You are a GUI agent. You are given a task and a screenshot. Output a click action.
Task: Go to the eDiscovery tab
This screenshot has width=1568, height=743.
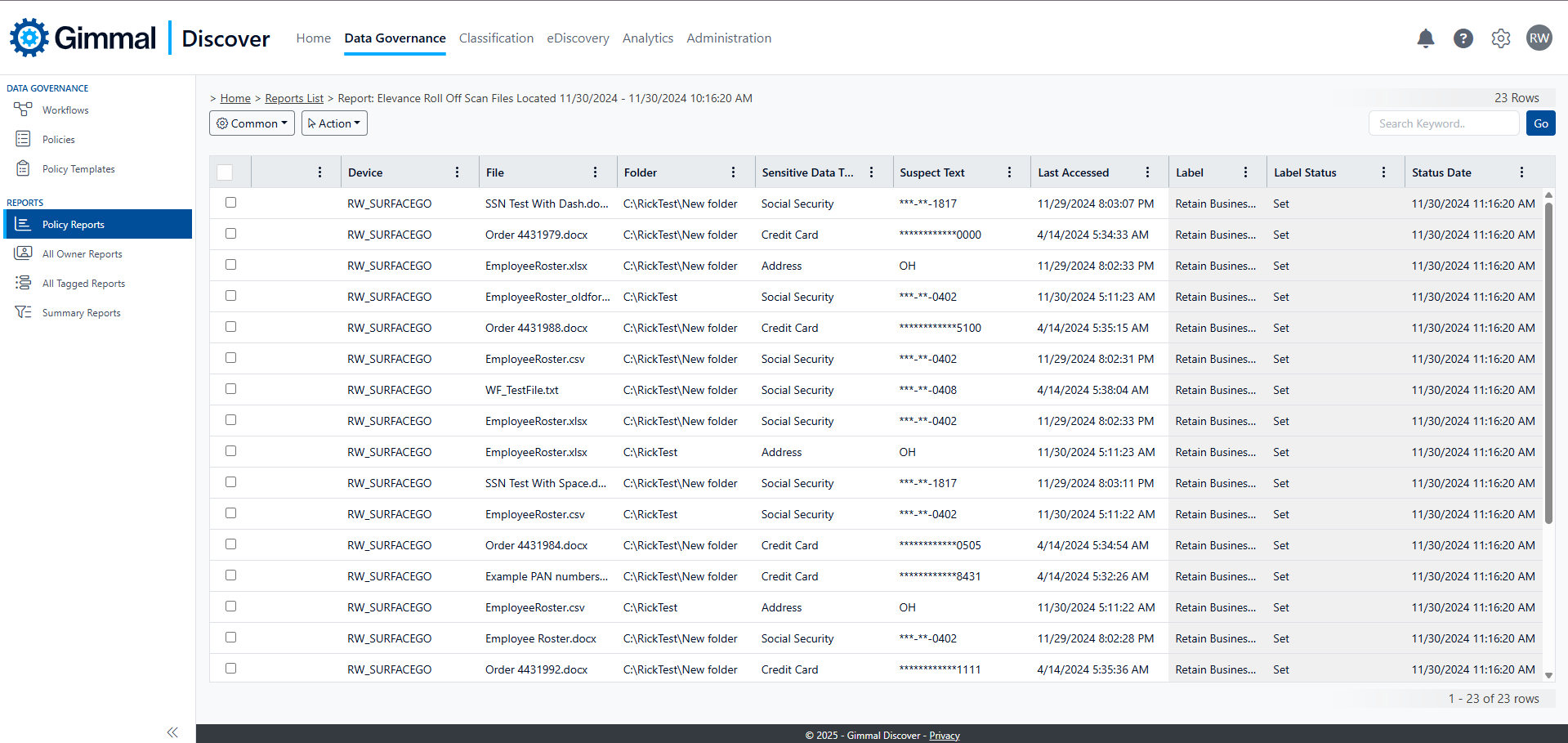tap(578, 38)
